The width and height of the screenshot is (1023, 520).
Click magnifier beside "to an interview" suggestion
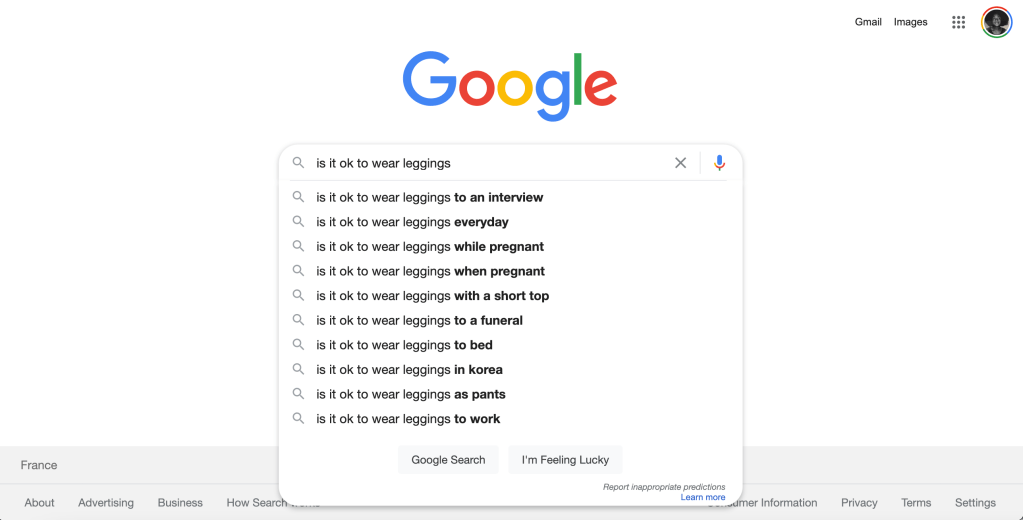click(x=298, y=197)
